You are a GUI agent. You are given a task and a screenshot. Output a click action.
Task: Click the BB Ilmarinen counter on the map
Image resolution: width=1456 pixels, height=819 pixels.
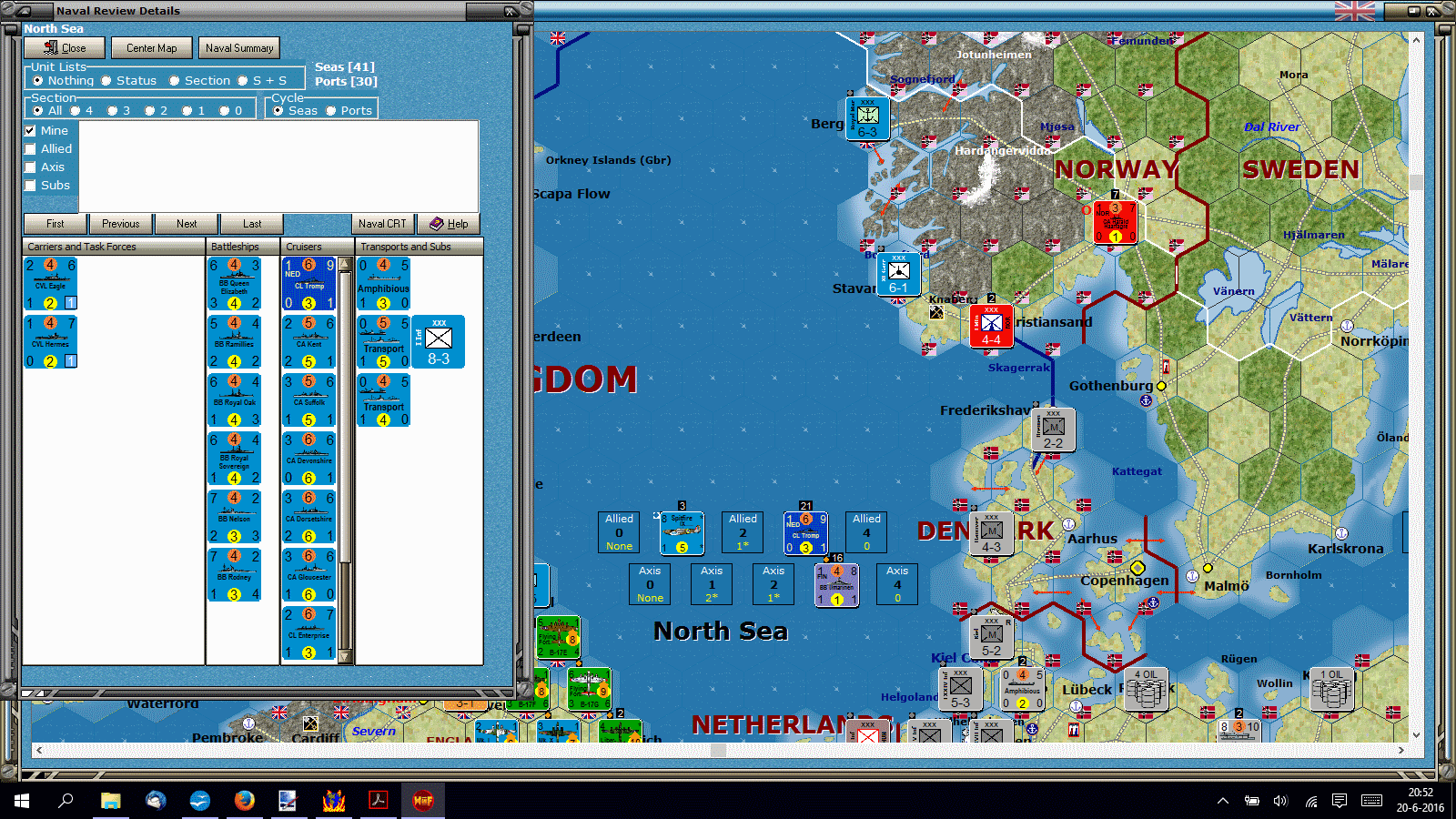[x=836, y=585]
